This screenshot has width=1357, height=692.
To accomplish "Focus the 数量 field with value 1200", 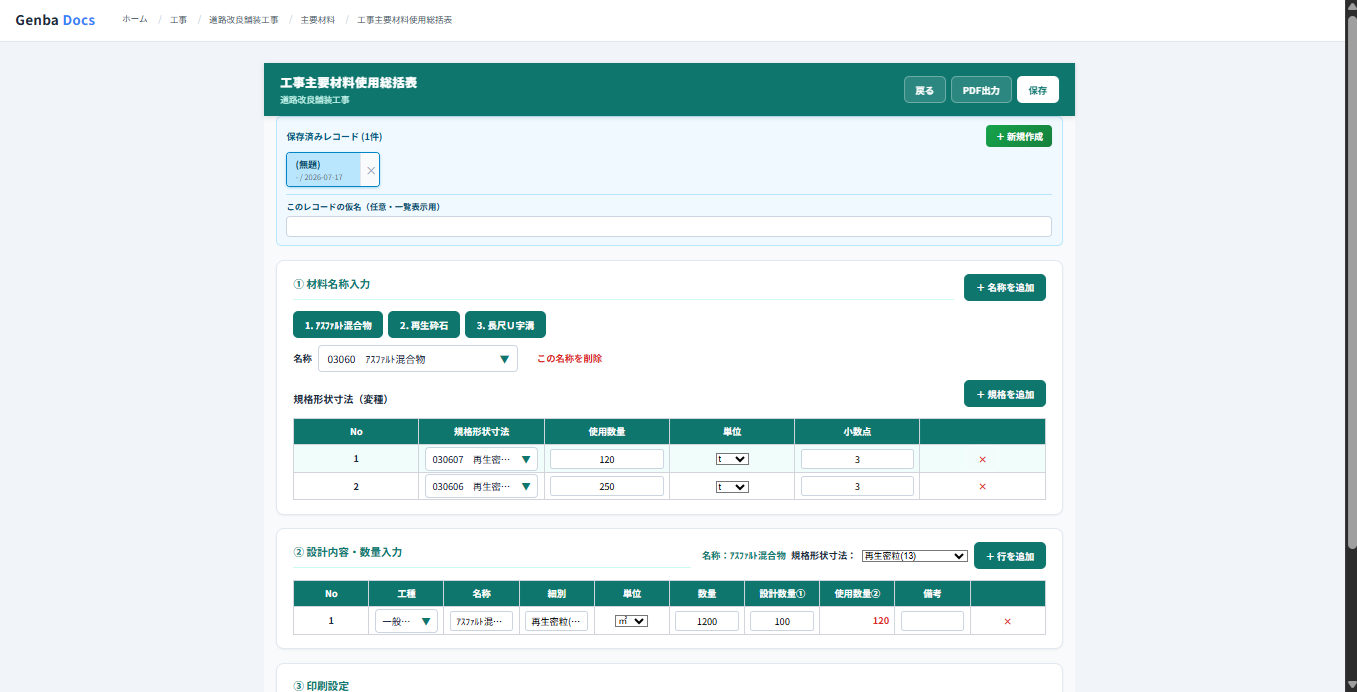I will [707, 621].
